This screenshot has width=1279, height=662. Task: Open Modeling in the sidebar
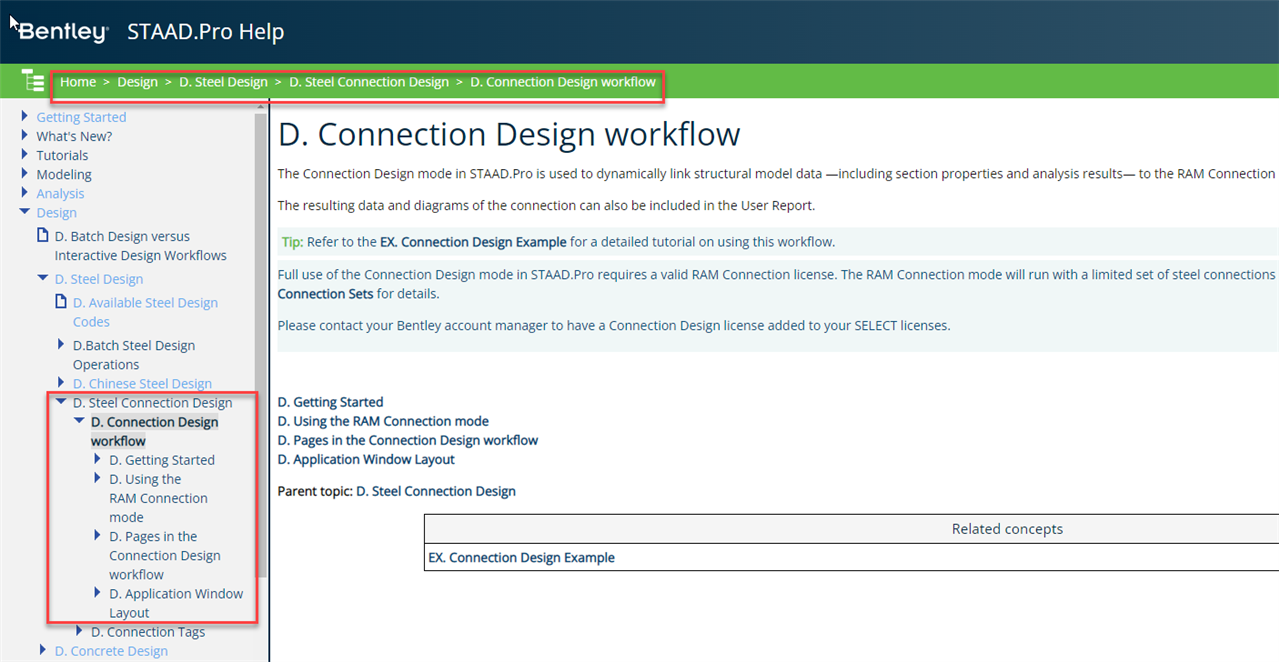pyautogui.click(x=64, y=174)
